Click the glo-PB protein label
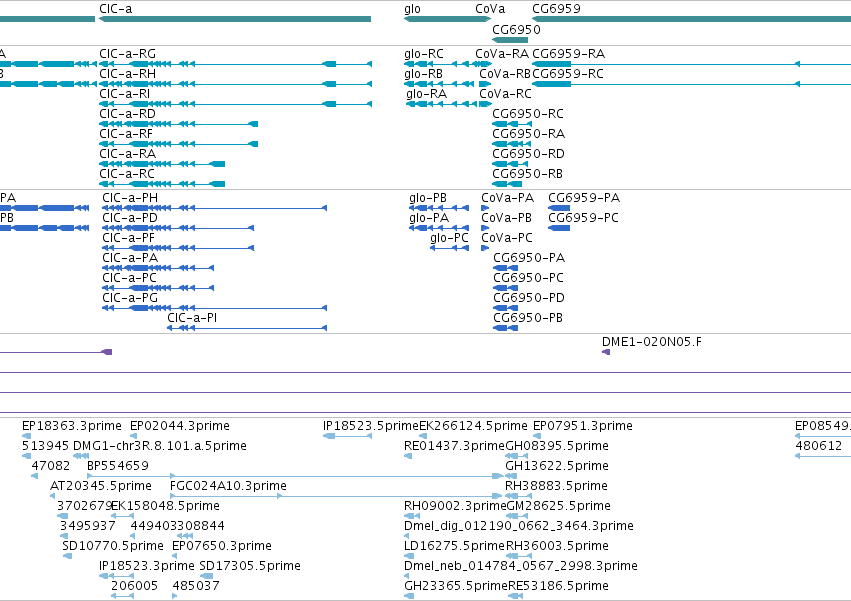This screenshot has width=851, height=601. (x=428, y=198)
